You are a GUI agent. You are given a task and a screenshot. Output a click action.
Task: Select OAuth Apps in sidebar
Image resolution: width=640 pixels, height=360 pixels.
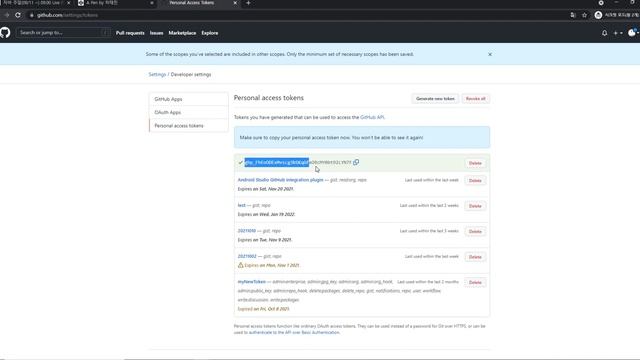[x=189, y=112]
